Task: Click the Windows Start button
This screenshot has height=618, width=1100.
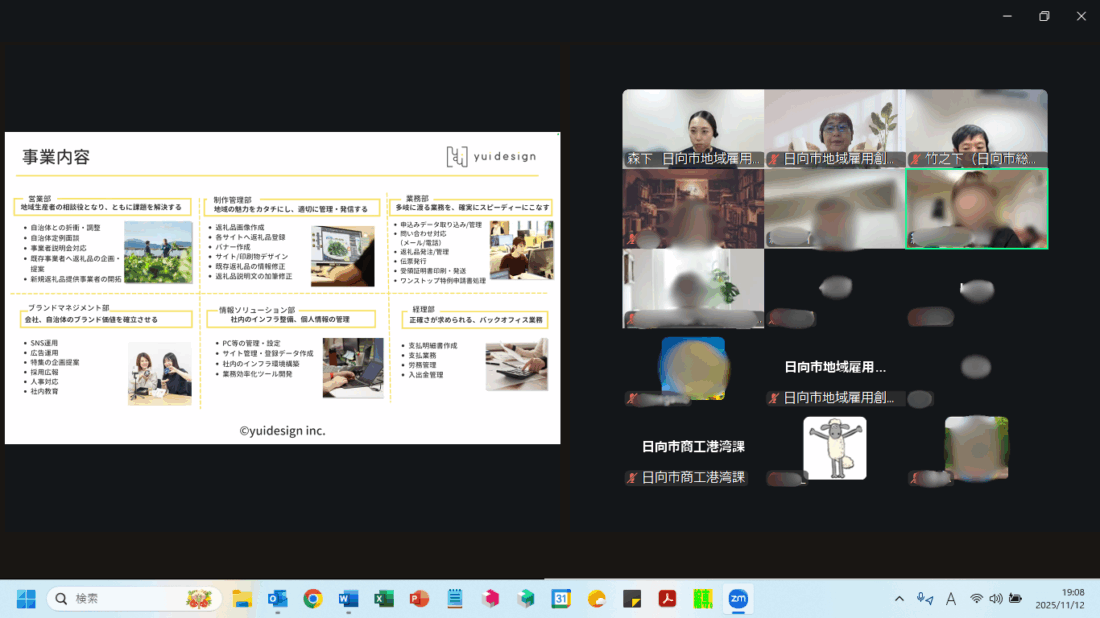Action: click(26, 599)
